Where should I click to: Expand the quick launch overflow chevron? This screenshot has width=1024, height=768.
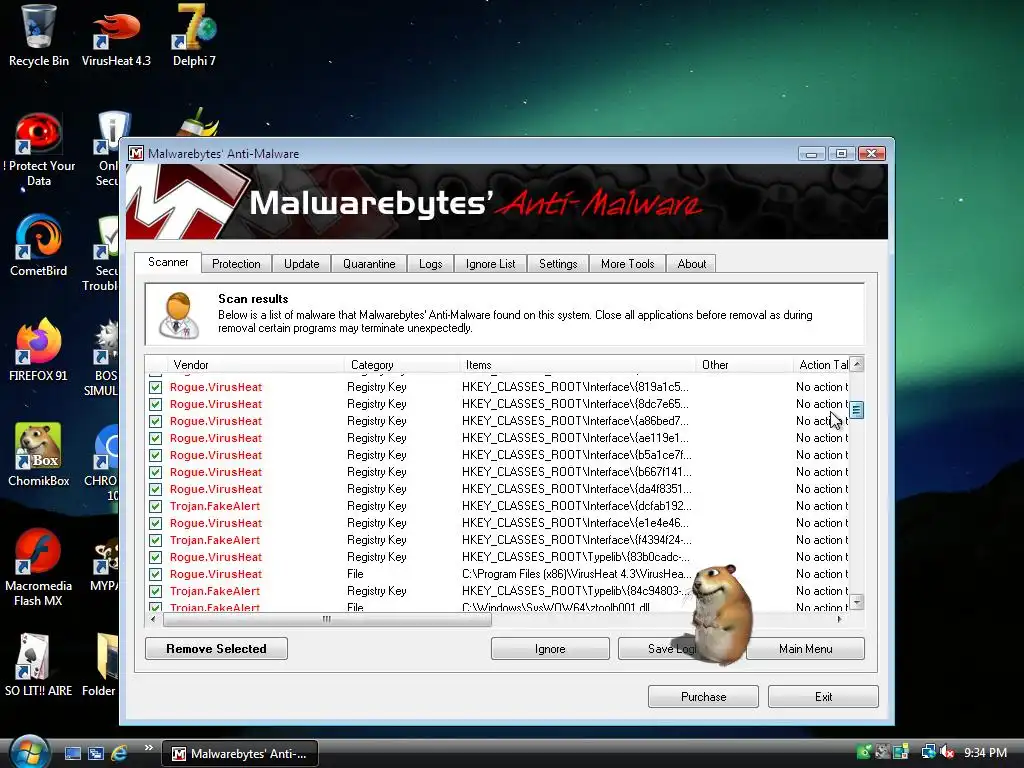[x=148, y=748]
